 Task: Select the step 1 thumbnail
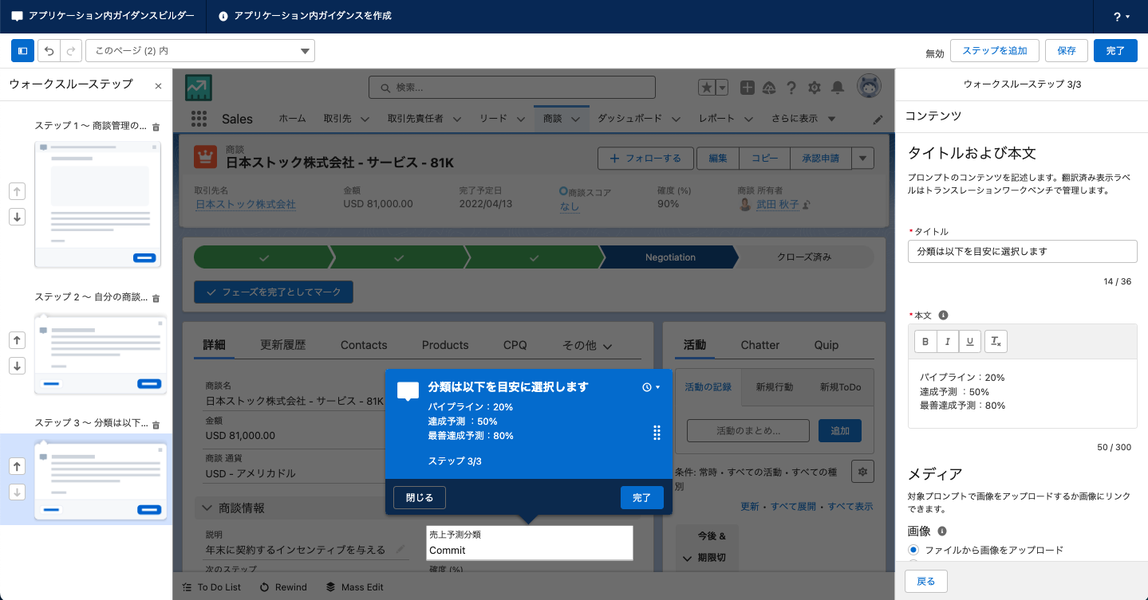tap(98, 204)
